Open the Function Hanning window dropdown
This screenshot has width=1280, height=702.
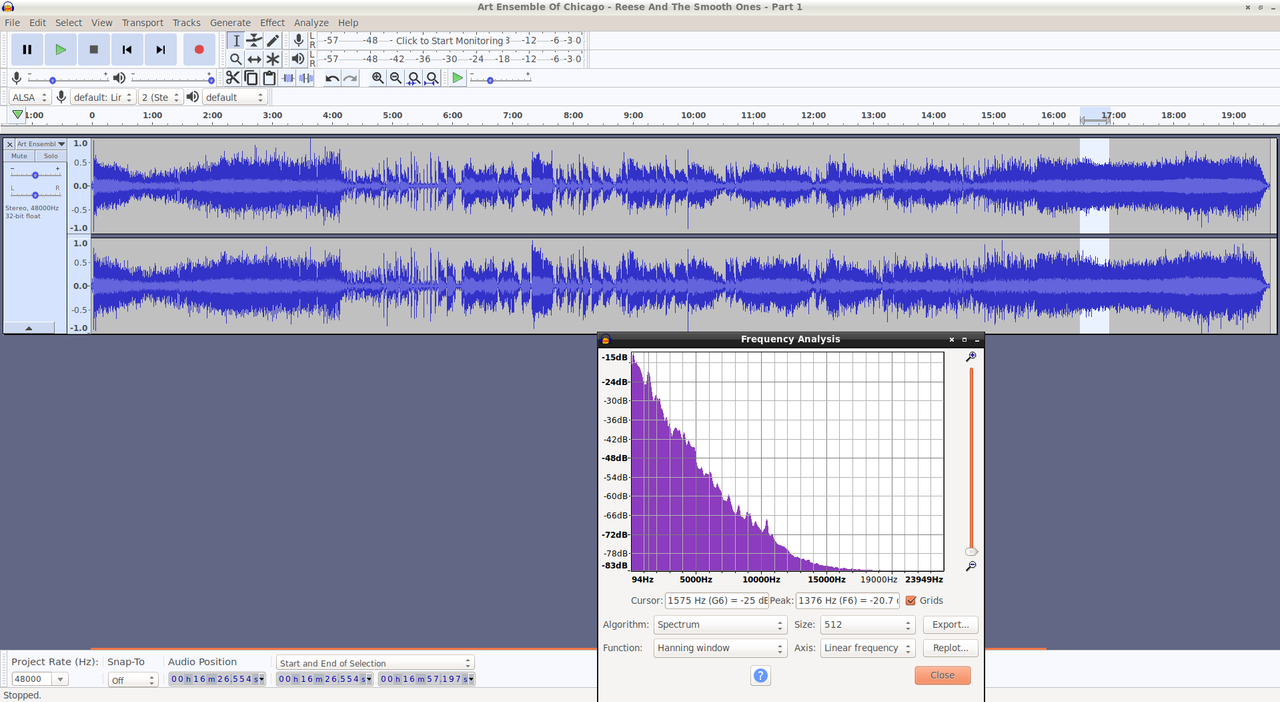(720, 648)
